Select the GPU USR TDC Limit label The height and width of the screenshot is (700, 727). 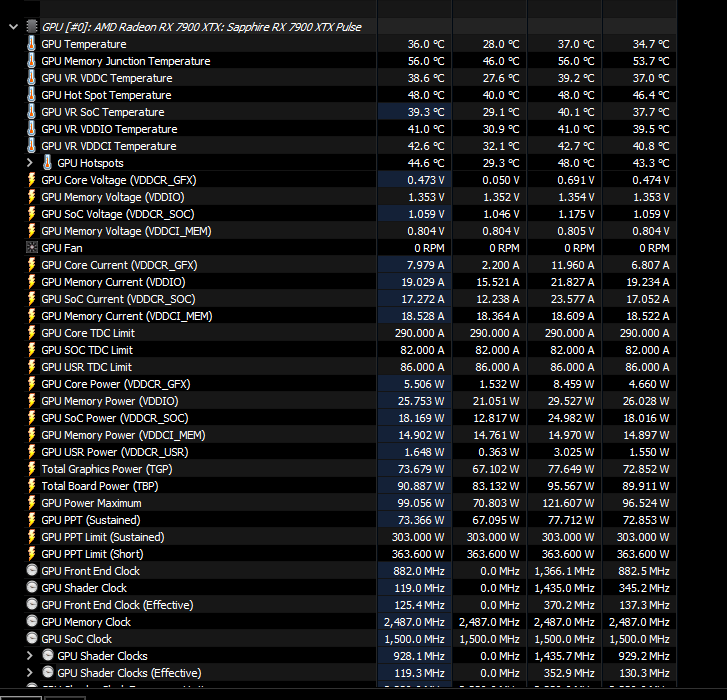(86, 367)
